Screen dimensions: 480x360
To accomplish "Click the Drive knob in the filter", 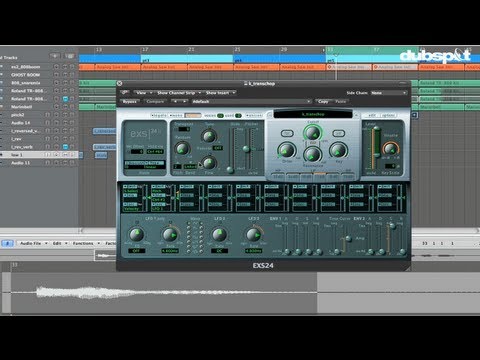I will coord(287,150).
